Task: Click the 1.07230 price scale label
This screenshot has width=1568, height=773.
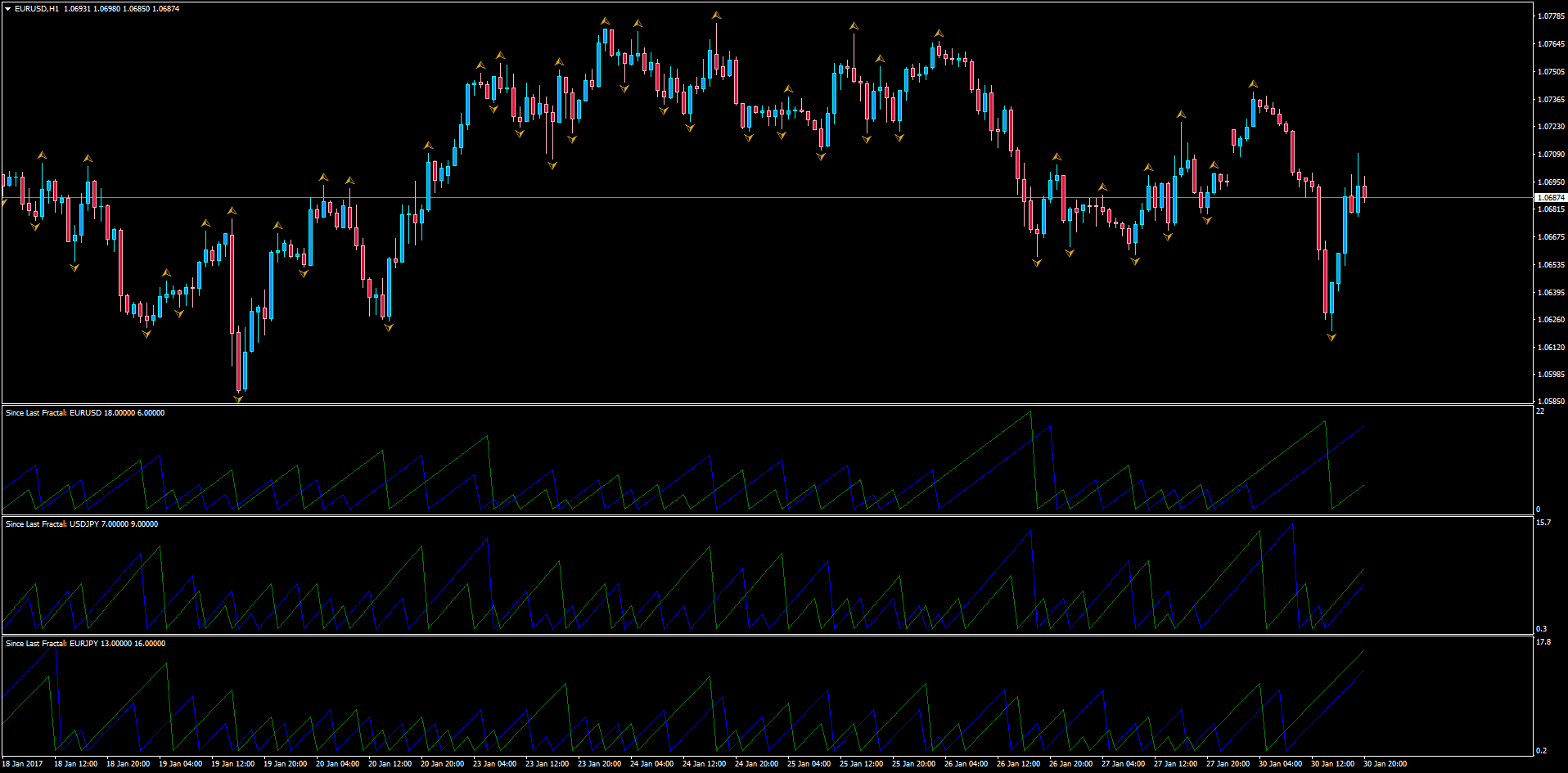Action: click(1552, 127)
